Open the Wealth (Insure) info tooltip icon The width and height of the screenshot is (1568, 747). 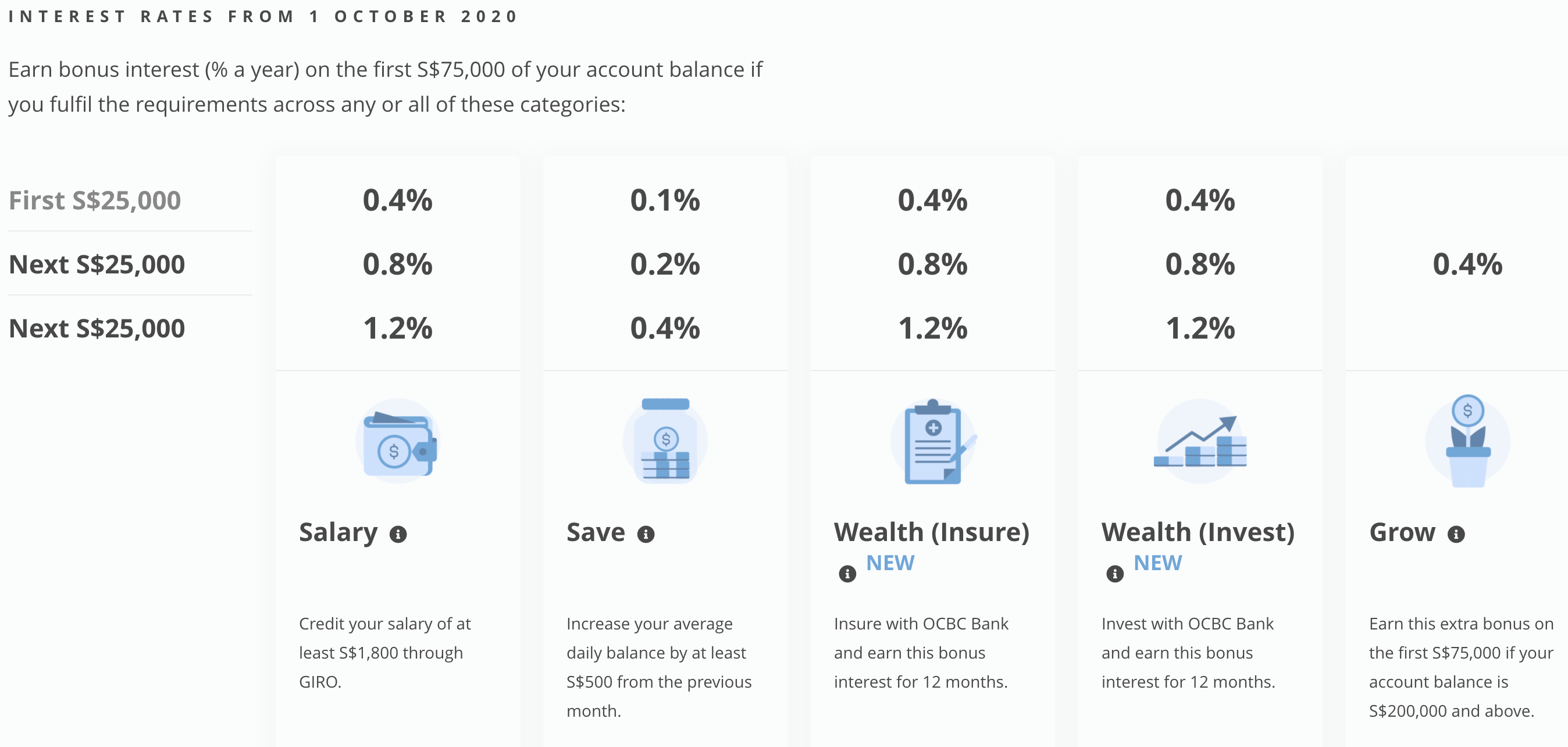click(x=847, y=574)
